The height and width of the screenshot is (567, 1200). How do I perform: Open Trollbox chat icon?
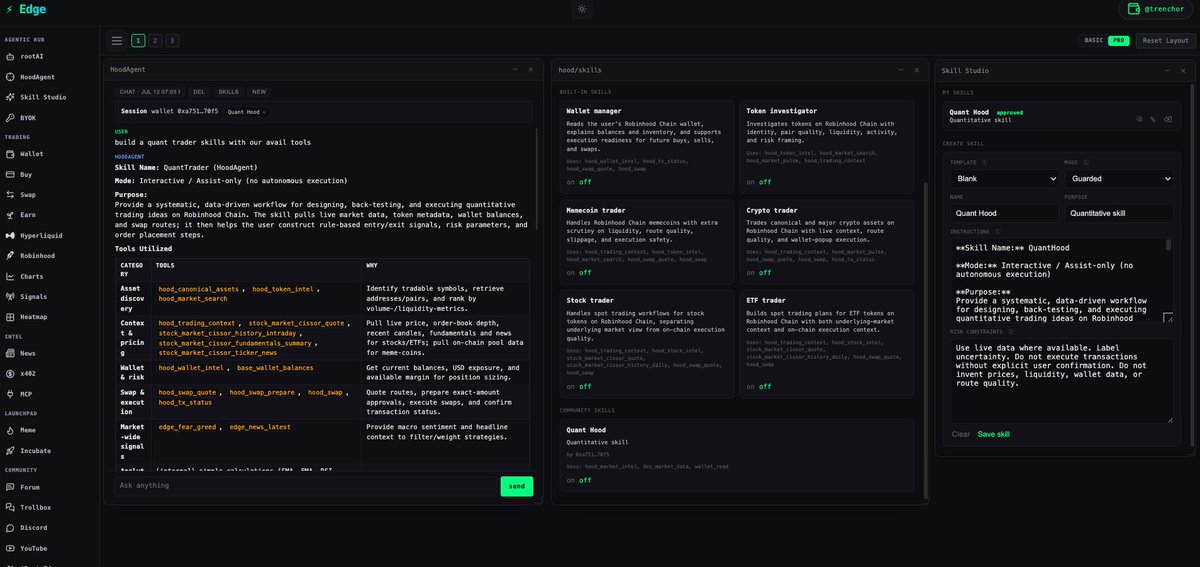click(x=10, y=507)
